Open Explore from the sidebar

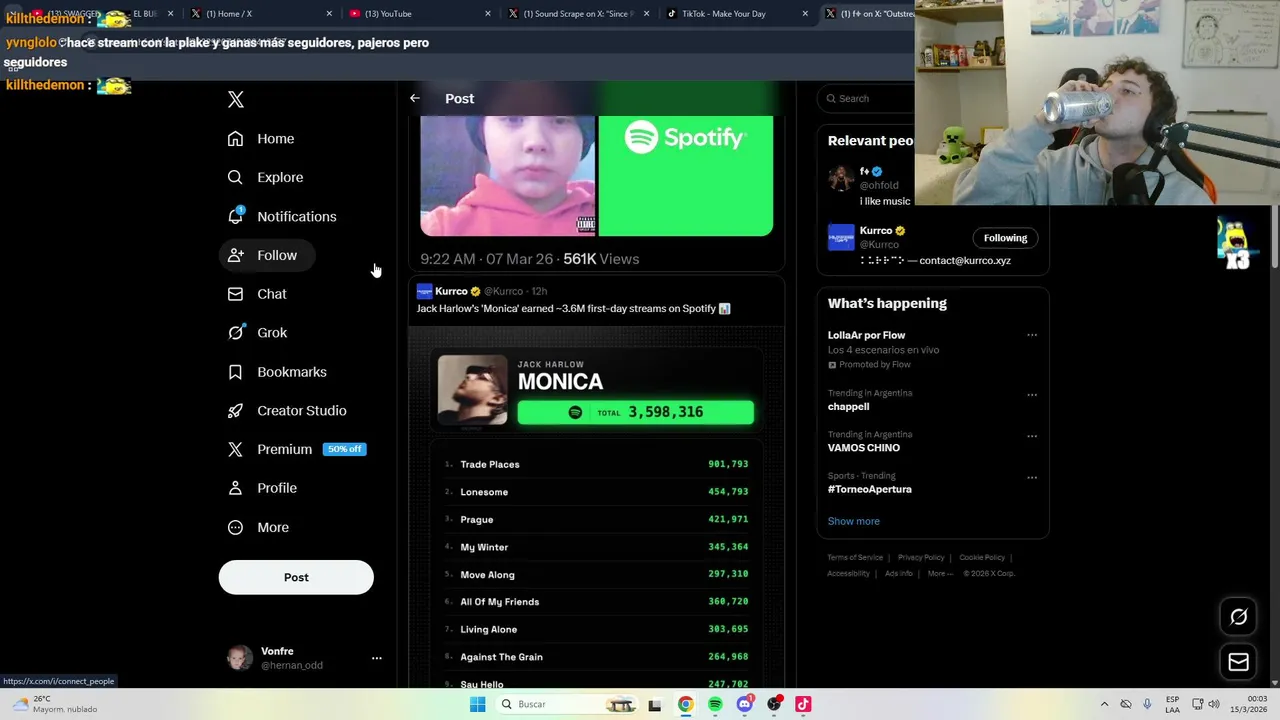[266, 177]
